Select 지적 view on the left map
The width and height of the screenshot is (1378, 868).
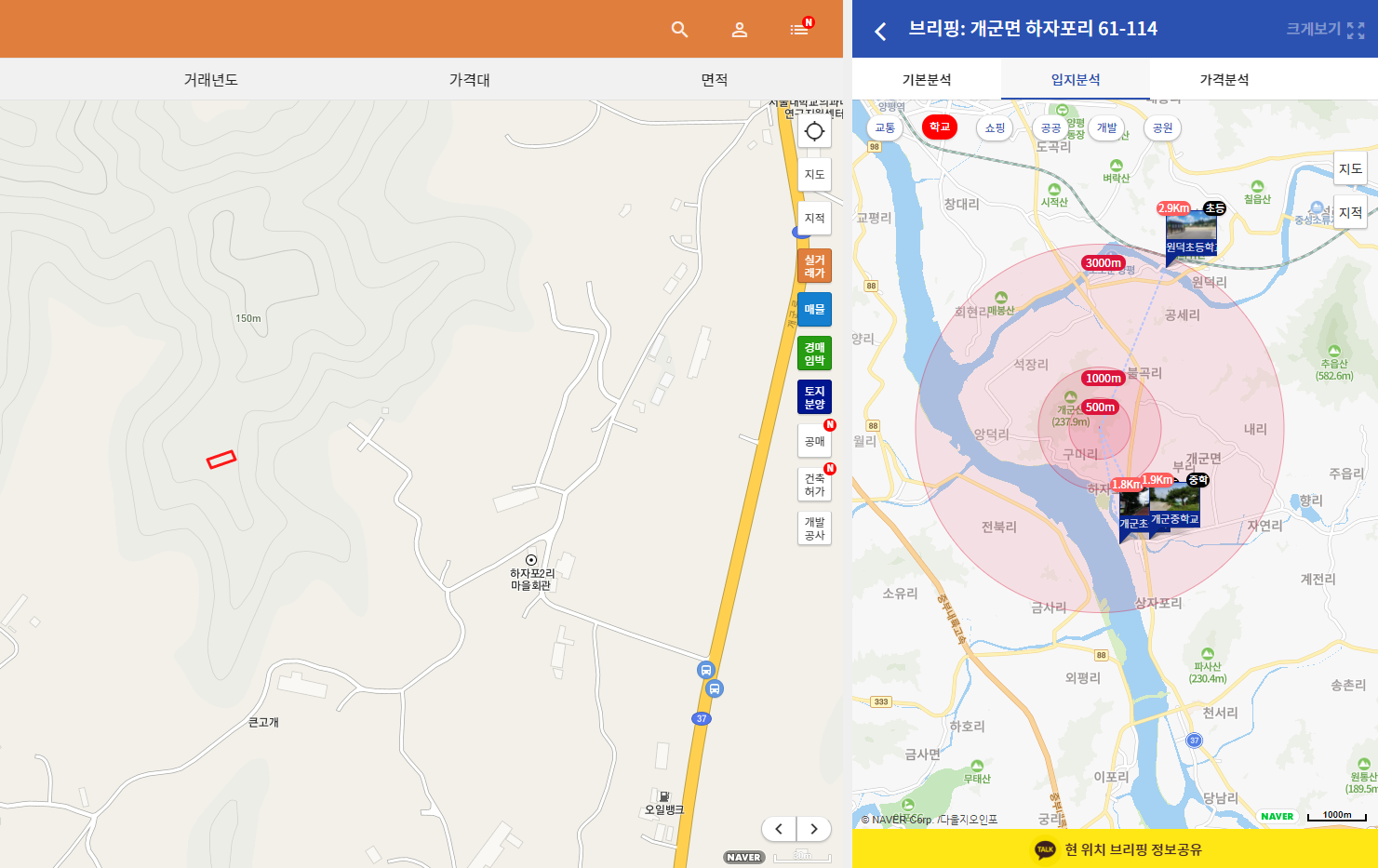tap(814, 218)
